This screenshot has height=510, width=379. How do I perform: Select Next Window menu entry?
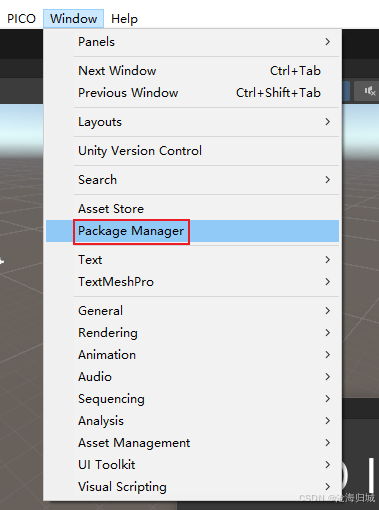192,71
